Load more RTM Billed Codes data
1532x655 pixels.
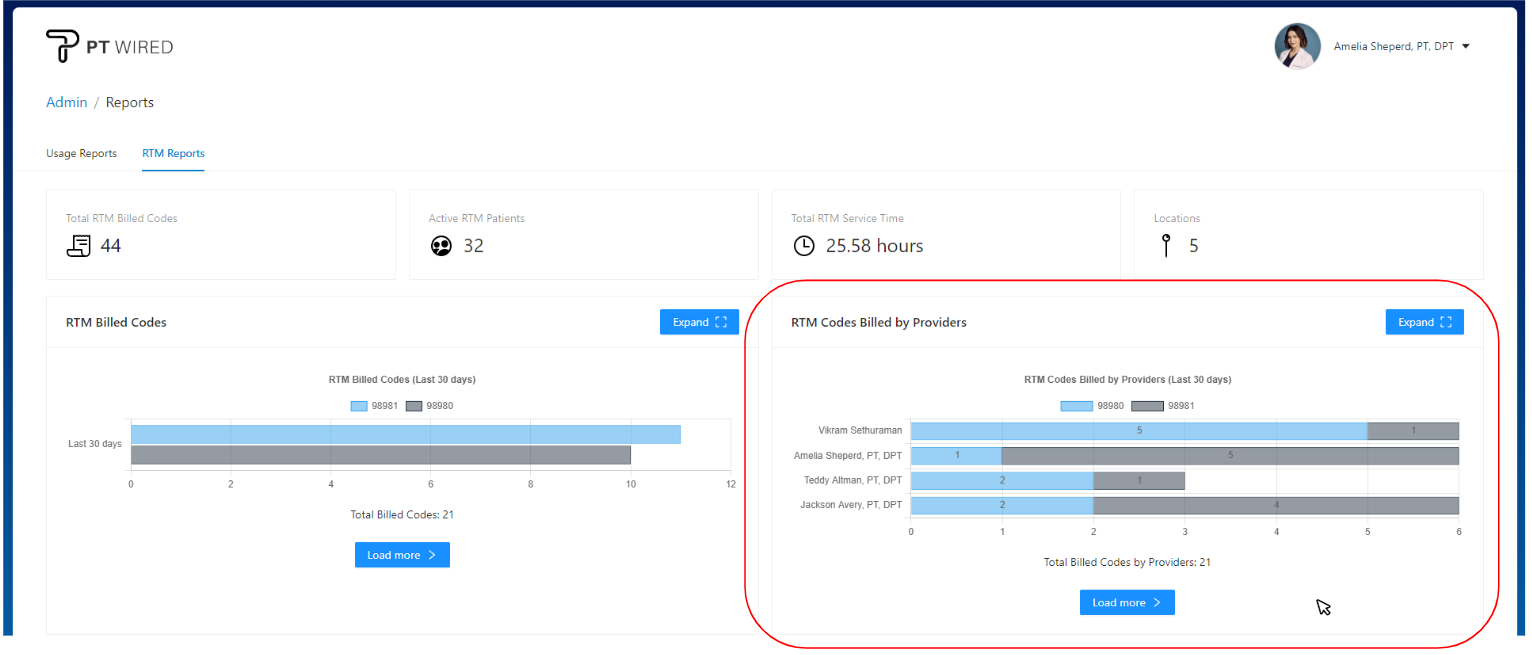point(402,555)
